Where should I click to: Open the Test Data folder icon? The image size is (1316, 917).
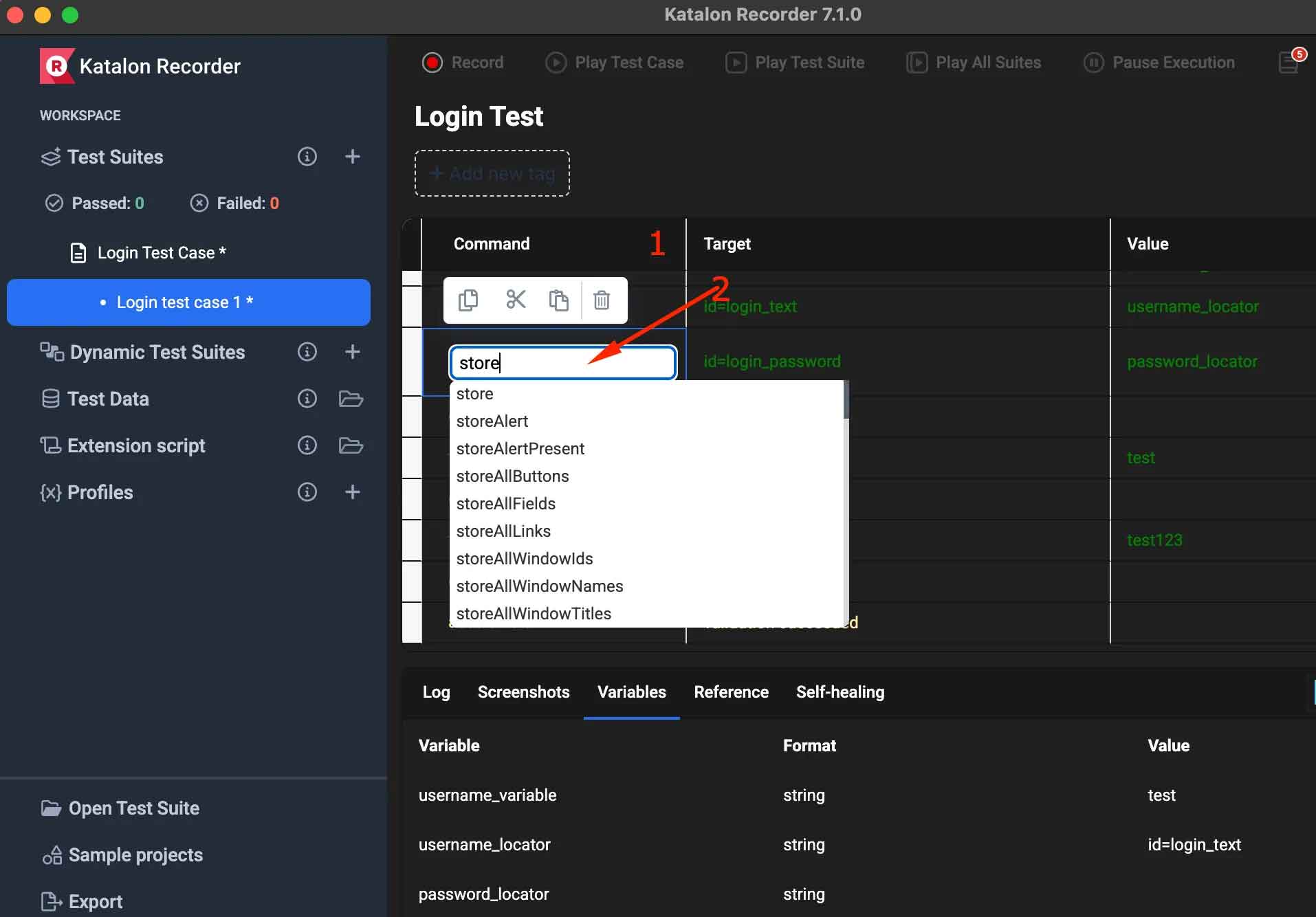point(351,399)
